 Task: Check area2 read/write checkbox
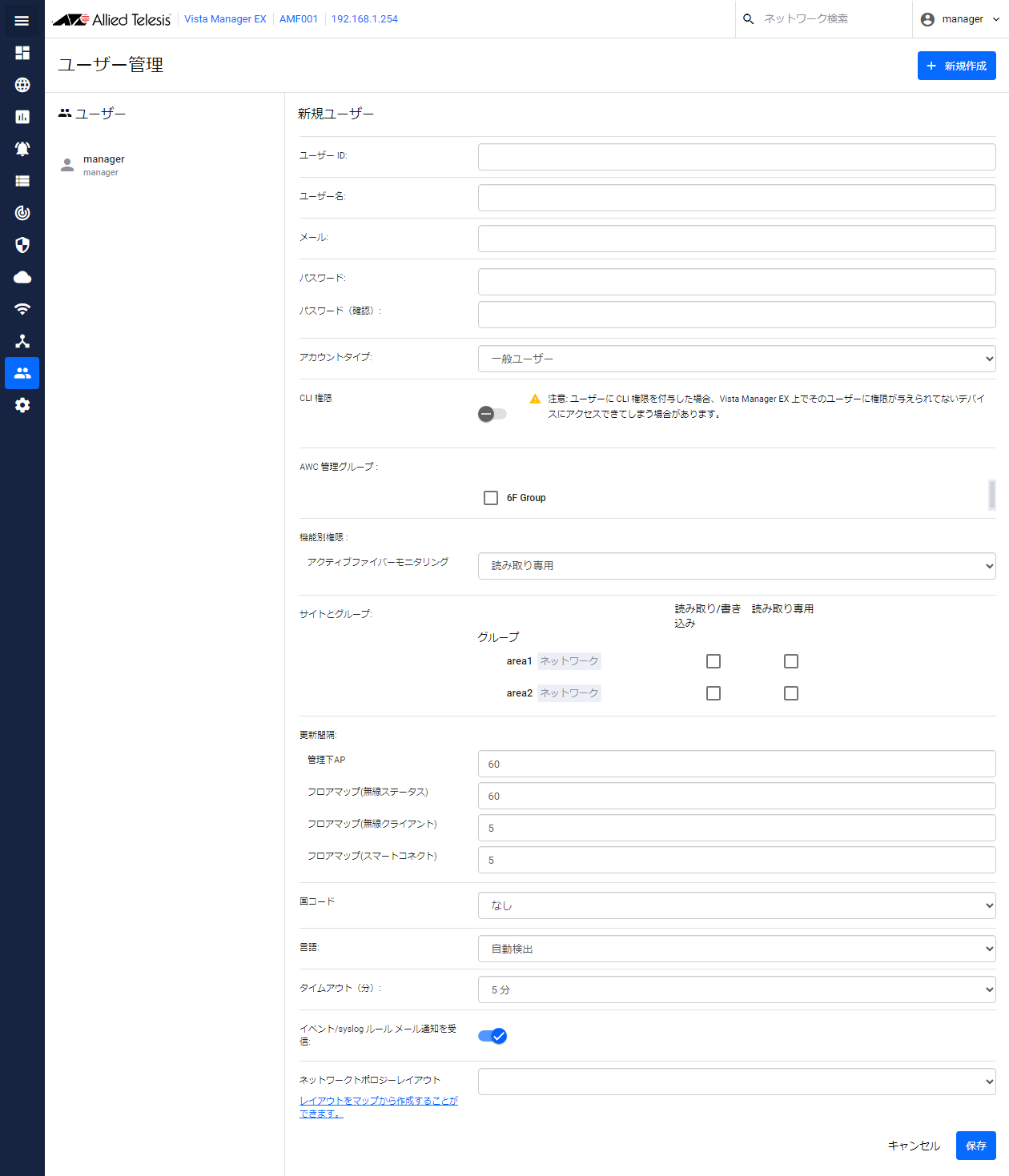[714, 693]
